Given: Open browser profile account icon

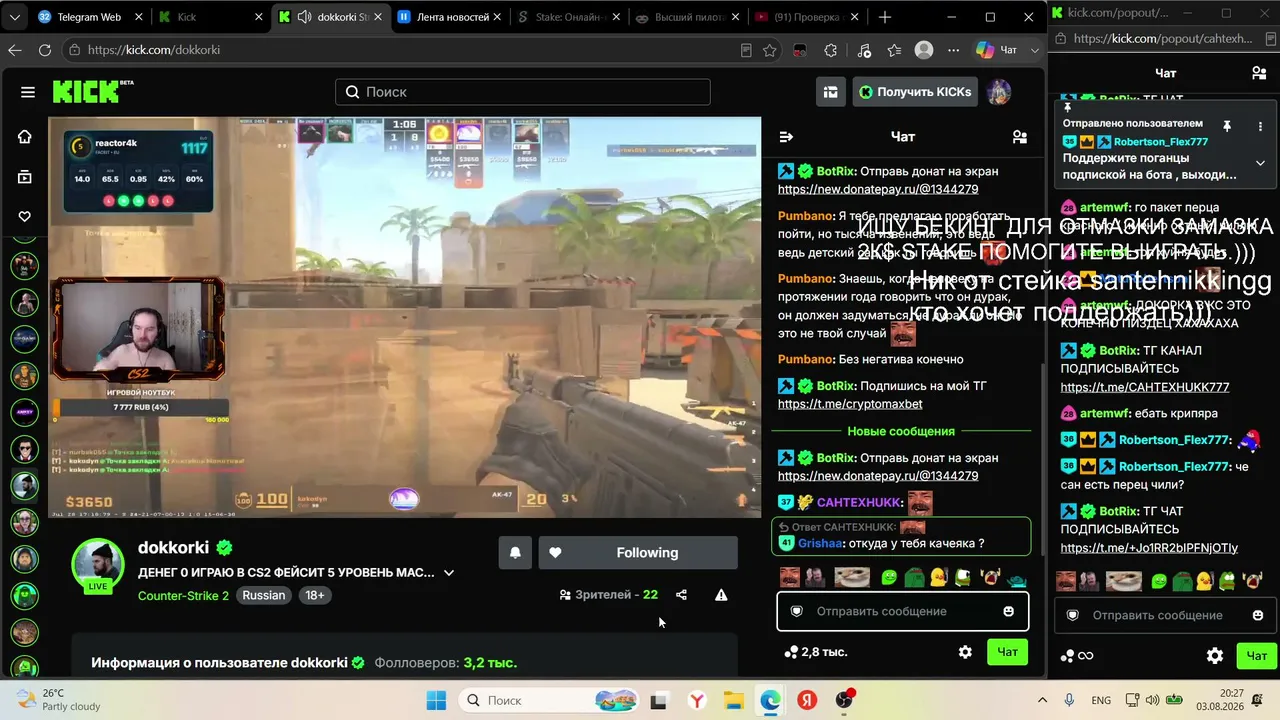Looking at the screenshot, I should (924, 50).
